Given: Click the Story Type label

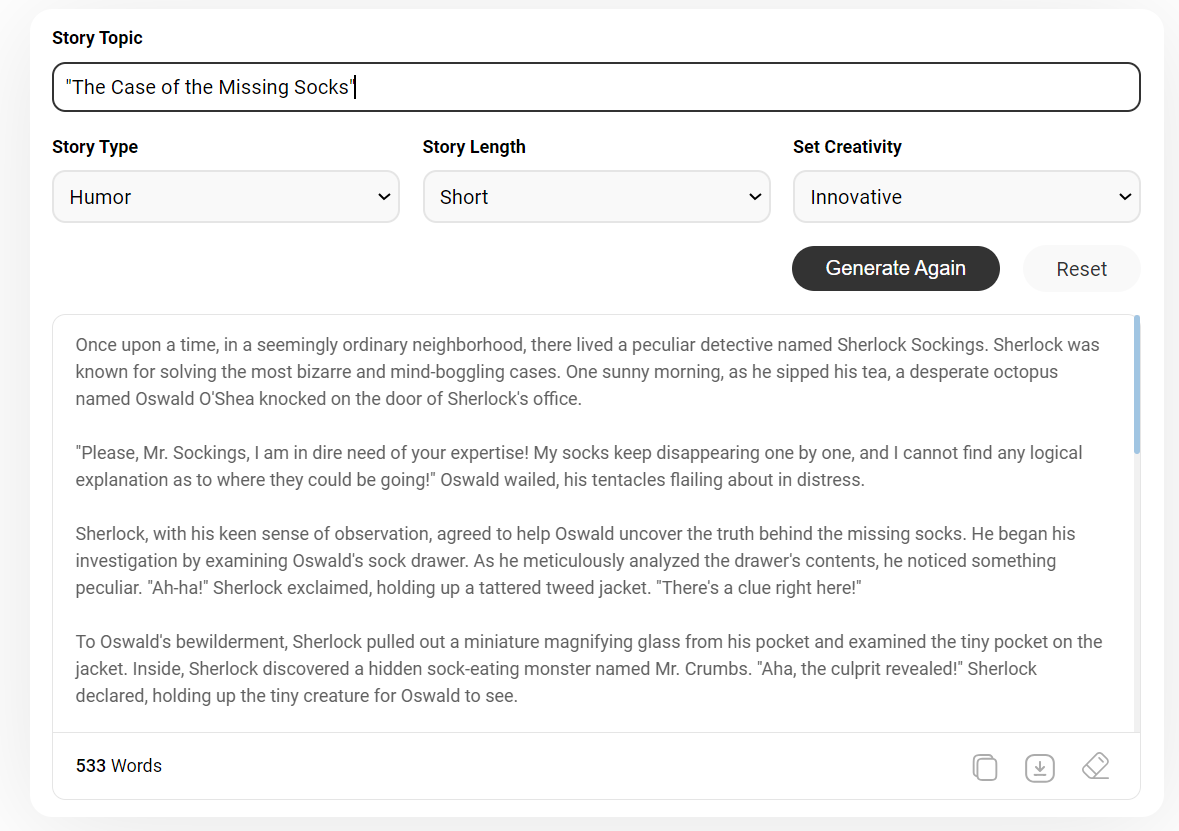Looking at the screenshot, I should coord(95,147).
